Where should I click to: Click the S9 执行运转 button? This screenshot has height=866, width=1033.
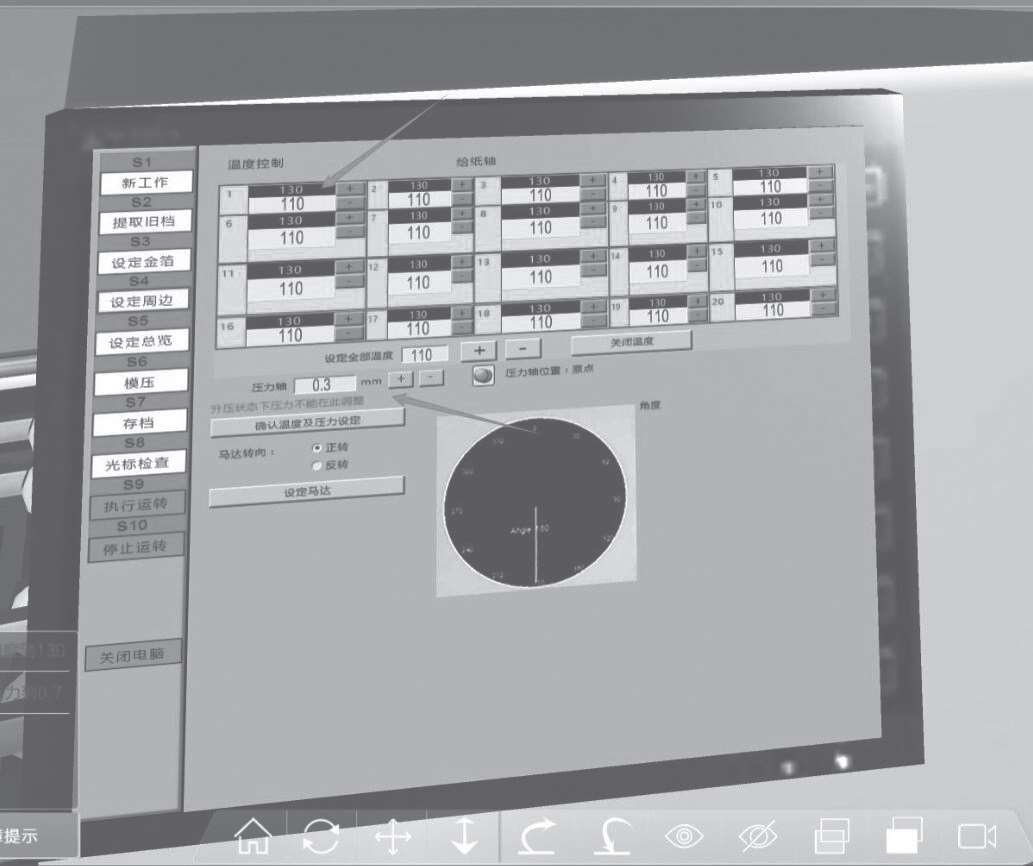[136, 505]
